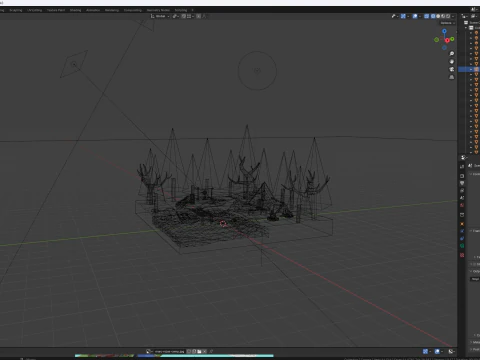Click the 3D cursor in the viewport
Screen dimensions: 480x360
tap(223, 224)
